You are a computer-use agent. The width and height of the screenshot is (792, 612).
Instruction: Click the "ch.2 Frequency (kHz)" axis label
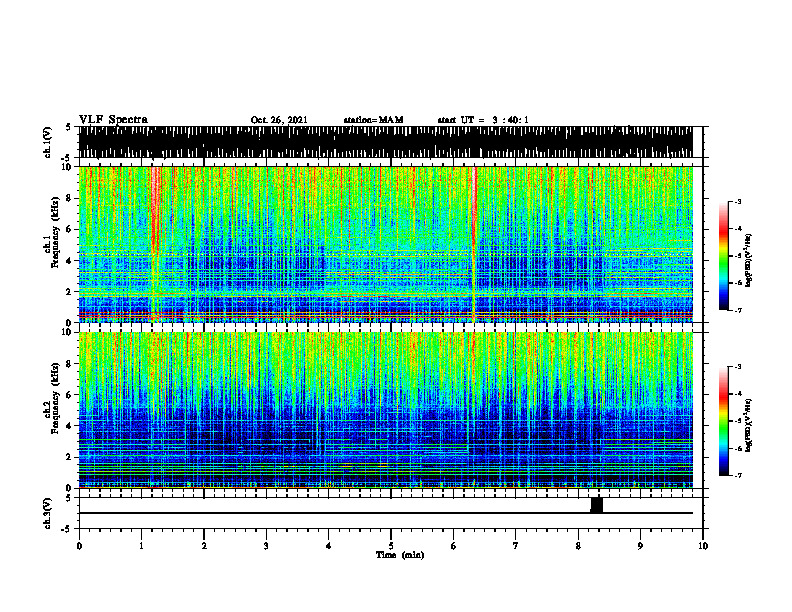(x=52, y=398)
